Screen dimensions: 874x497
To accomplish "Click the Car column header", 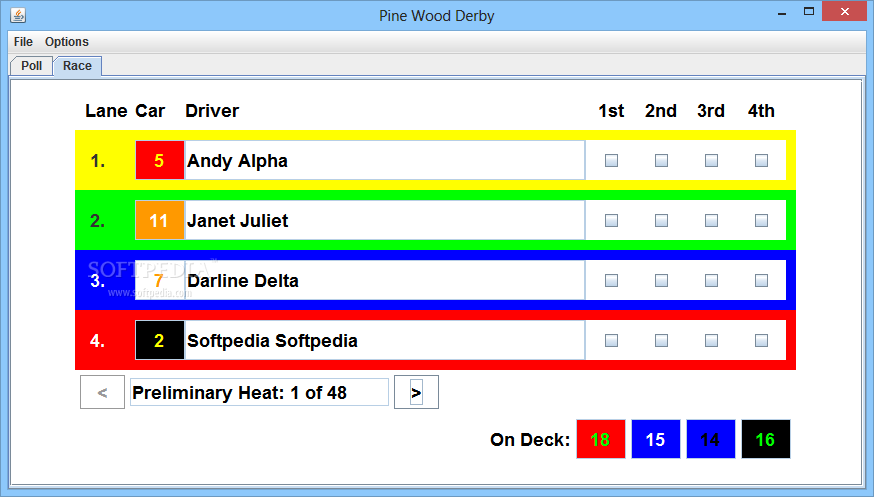I will [150, 111].
